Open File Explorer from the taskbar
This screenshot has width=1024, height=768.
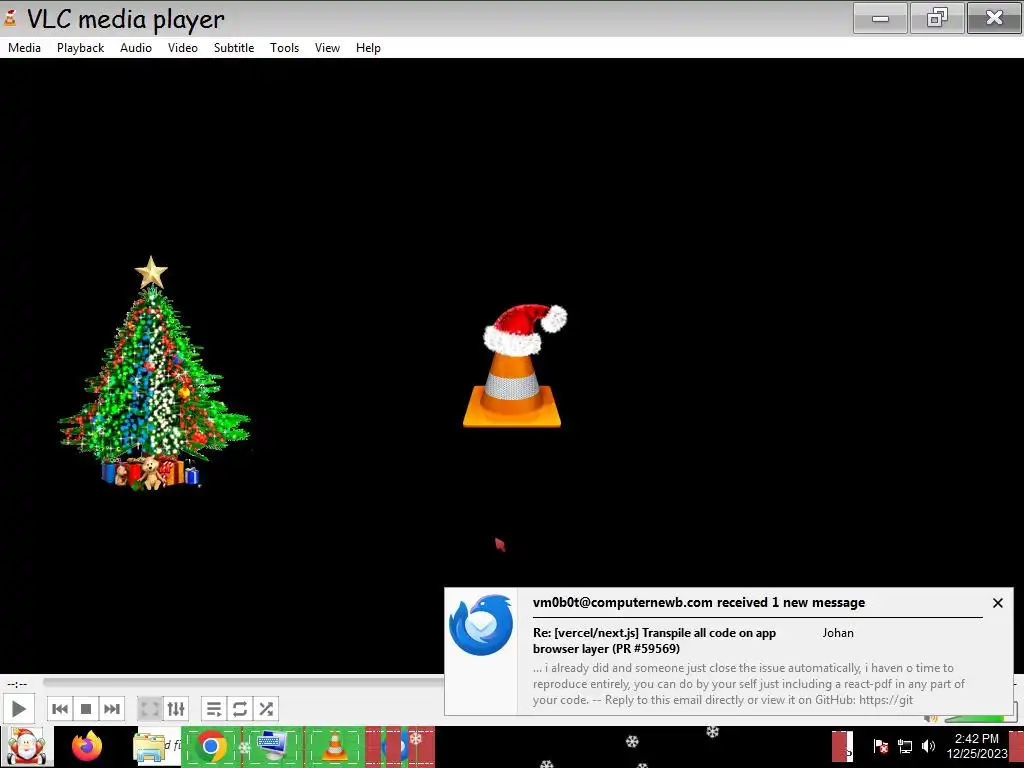coord(149,747)
